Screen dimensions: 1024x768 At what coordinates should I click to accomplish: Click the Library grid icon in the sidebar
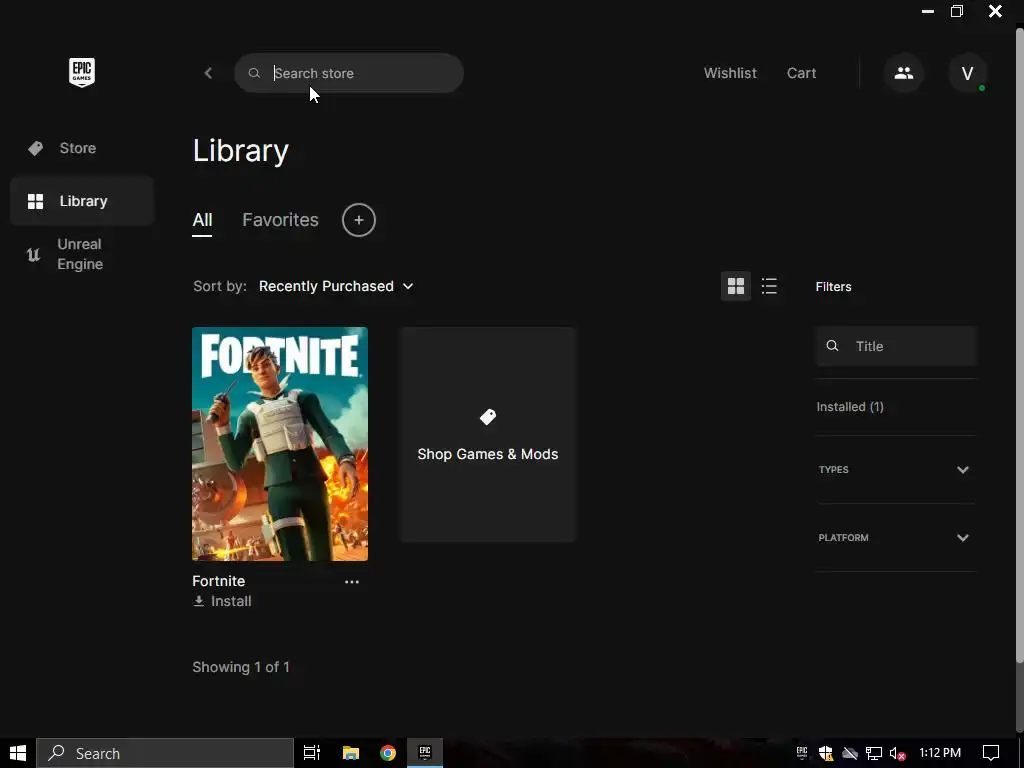(35, 201)
